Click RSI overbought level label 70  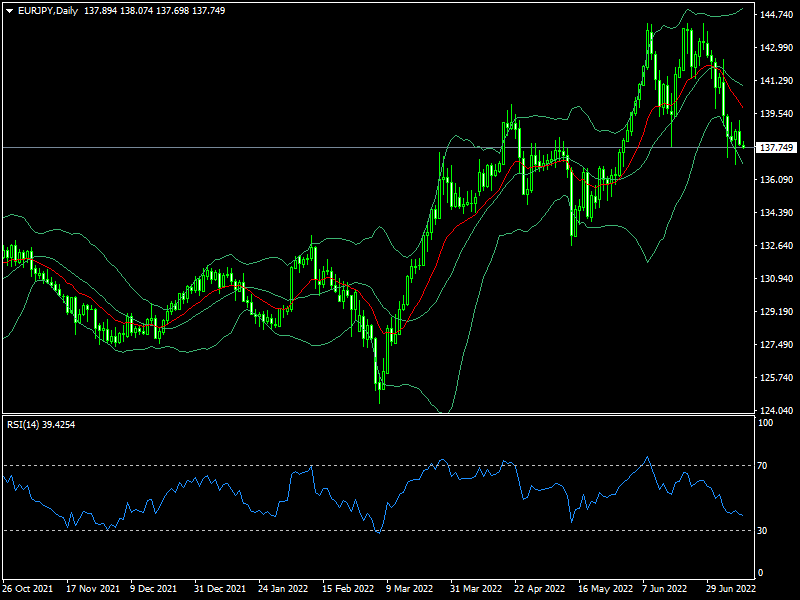762,465
